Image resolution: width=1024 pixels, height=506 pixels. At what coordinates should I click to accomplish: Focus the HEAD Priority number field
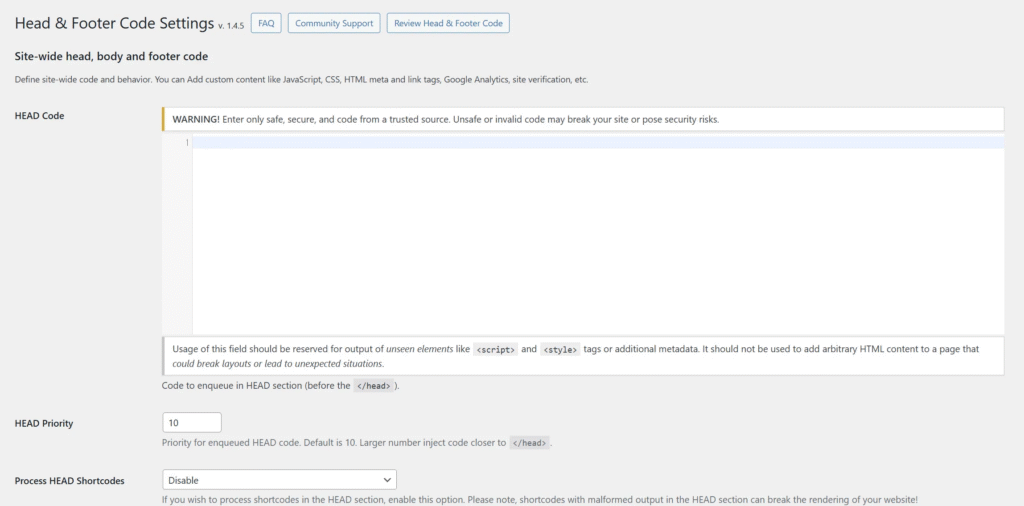click(x=191, y=423)
